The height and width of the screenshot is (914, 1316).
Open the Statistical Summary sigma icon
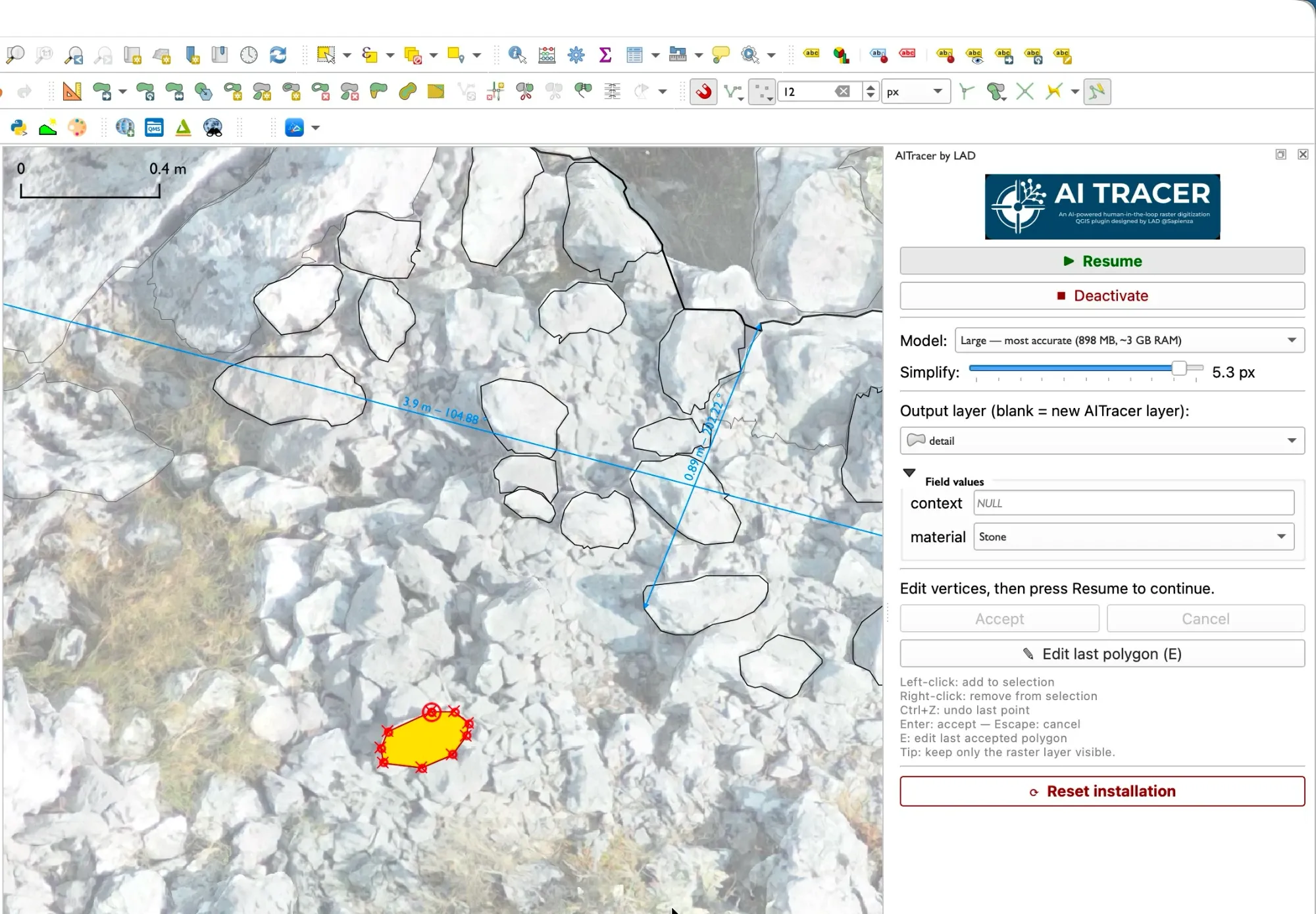[605, 55]
